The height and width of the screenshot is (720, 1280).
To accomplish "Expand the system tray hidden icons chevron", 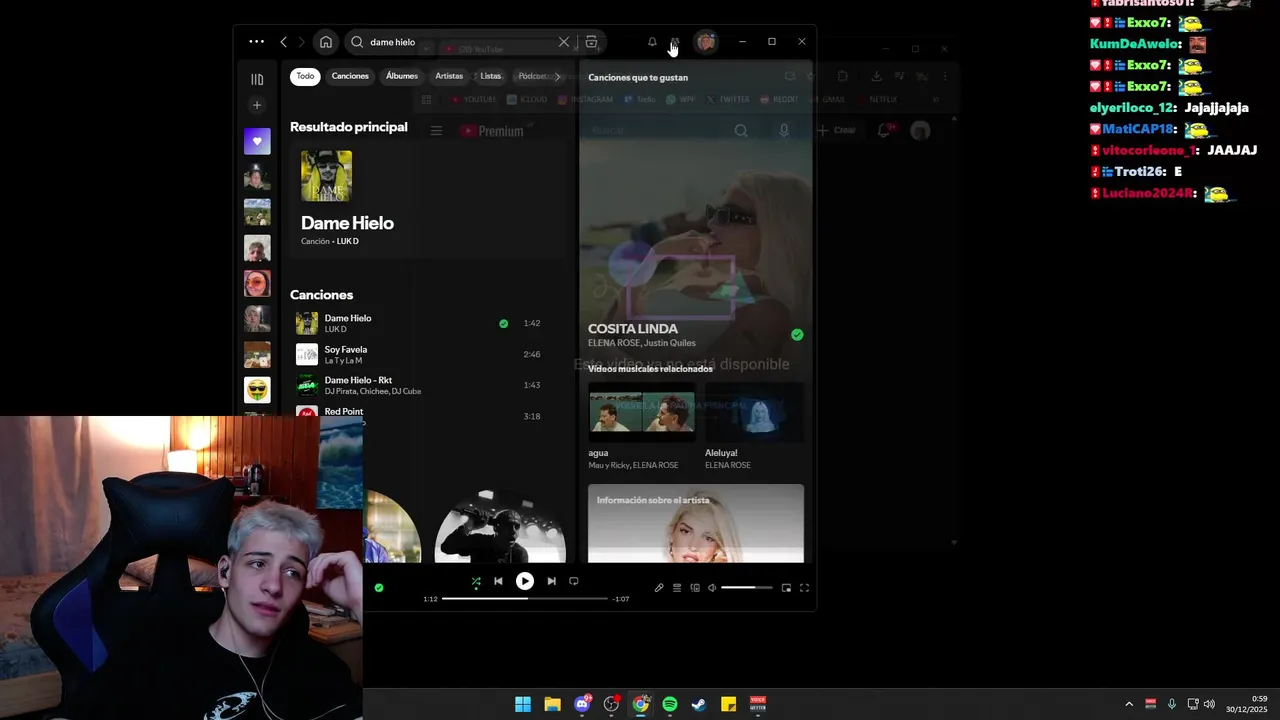I will pyautogui.click(x=1129, y=704).
